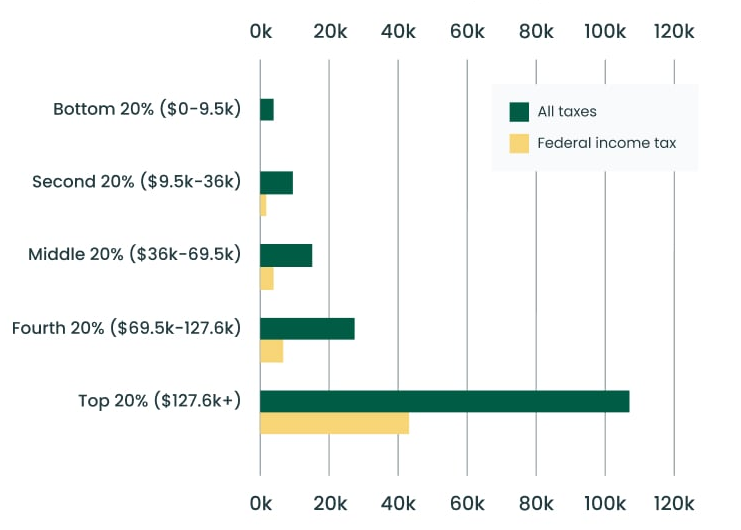This screenshot has width=741, height=530.
Task: Click the Middle 20% ($36k-69.5k) category label
Action: point(135,254)
